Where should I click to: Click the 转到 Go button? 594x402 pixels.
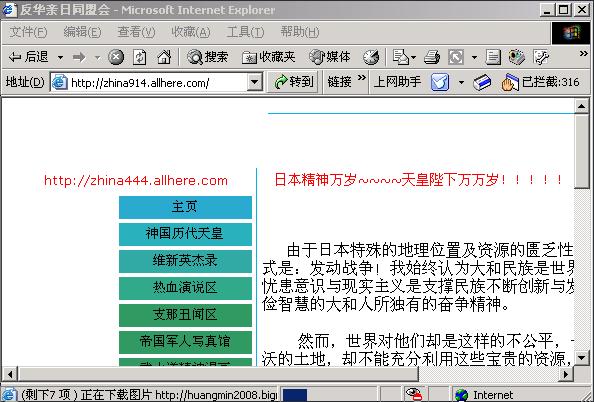294,82
